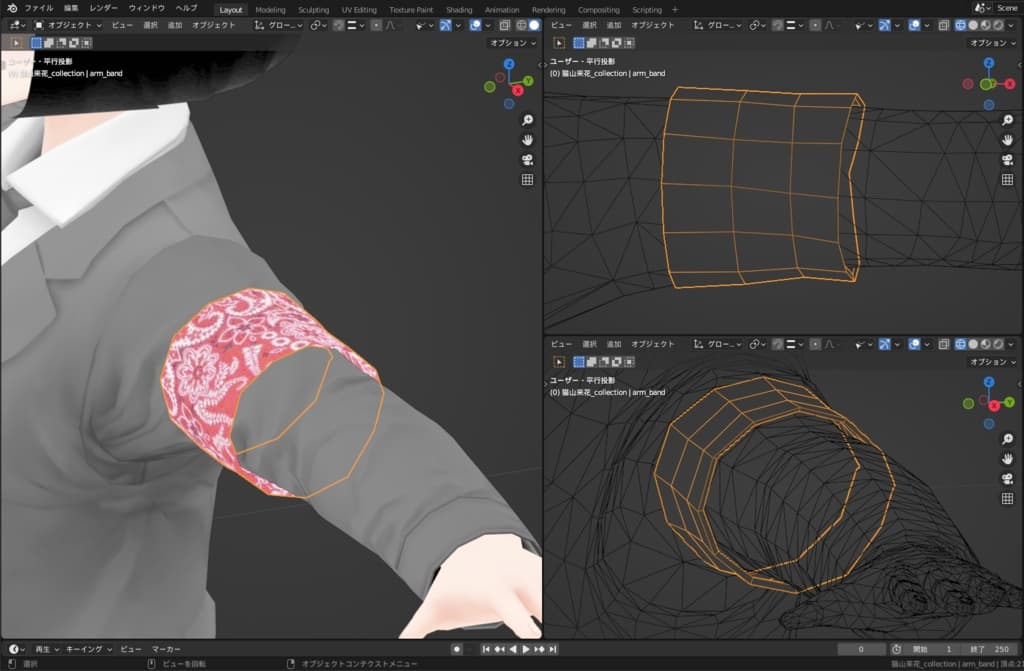The height and width of the screenshot is (671, 1024).
Task: Click the zoom magnifier icon in left viewport
Action: (x=527, y=120)
